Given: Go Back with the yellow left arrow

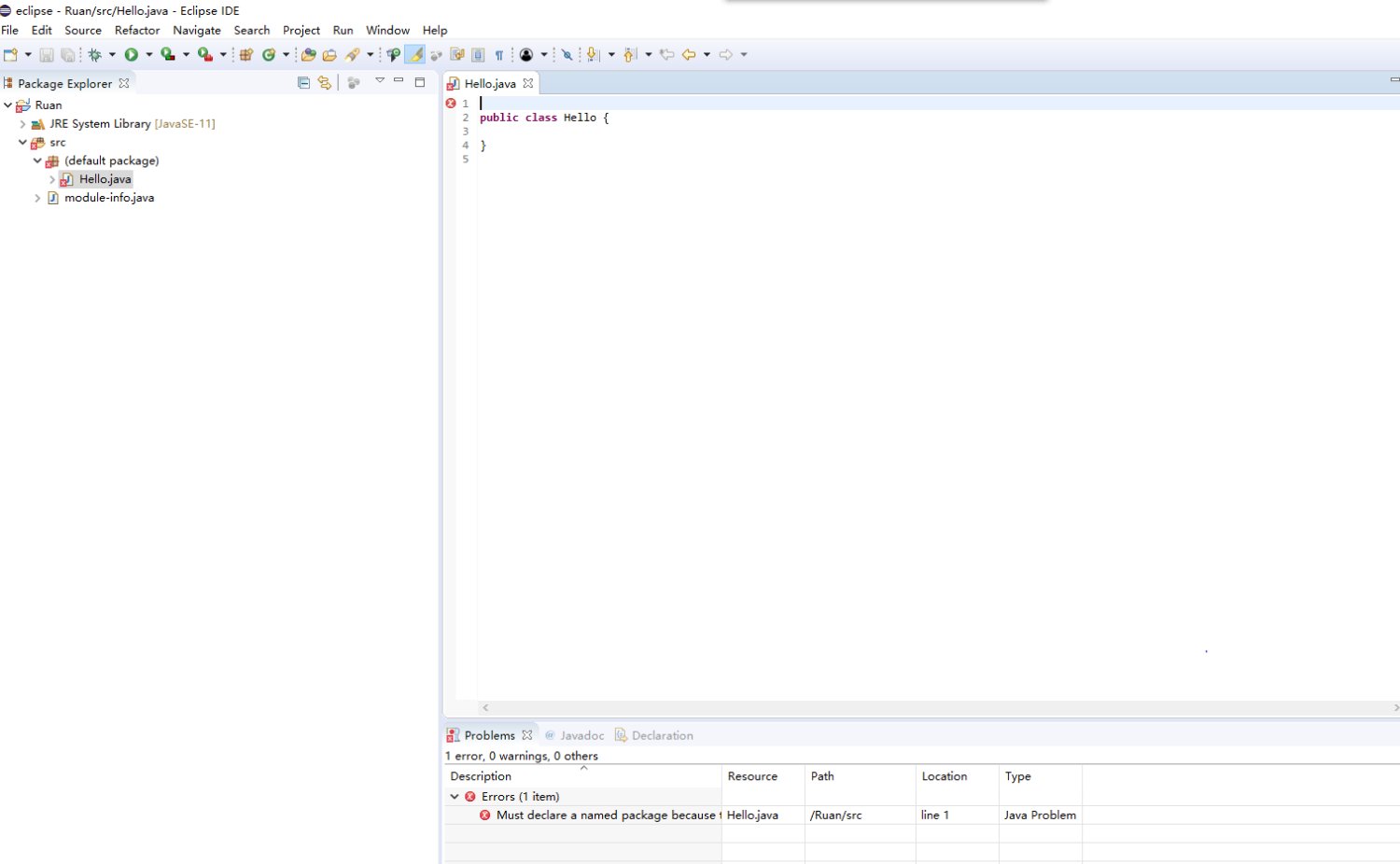Looking at the screenshot, I should click(689, 55).
